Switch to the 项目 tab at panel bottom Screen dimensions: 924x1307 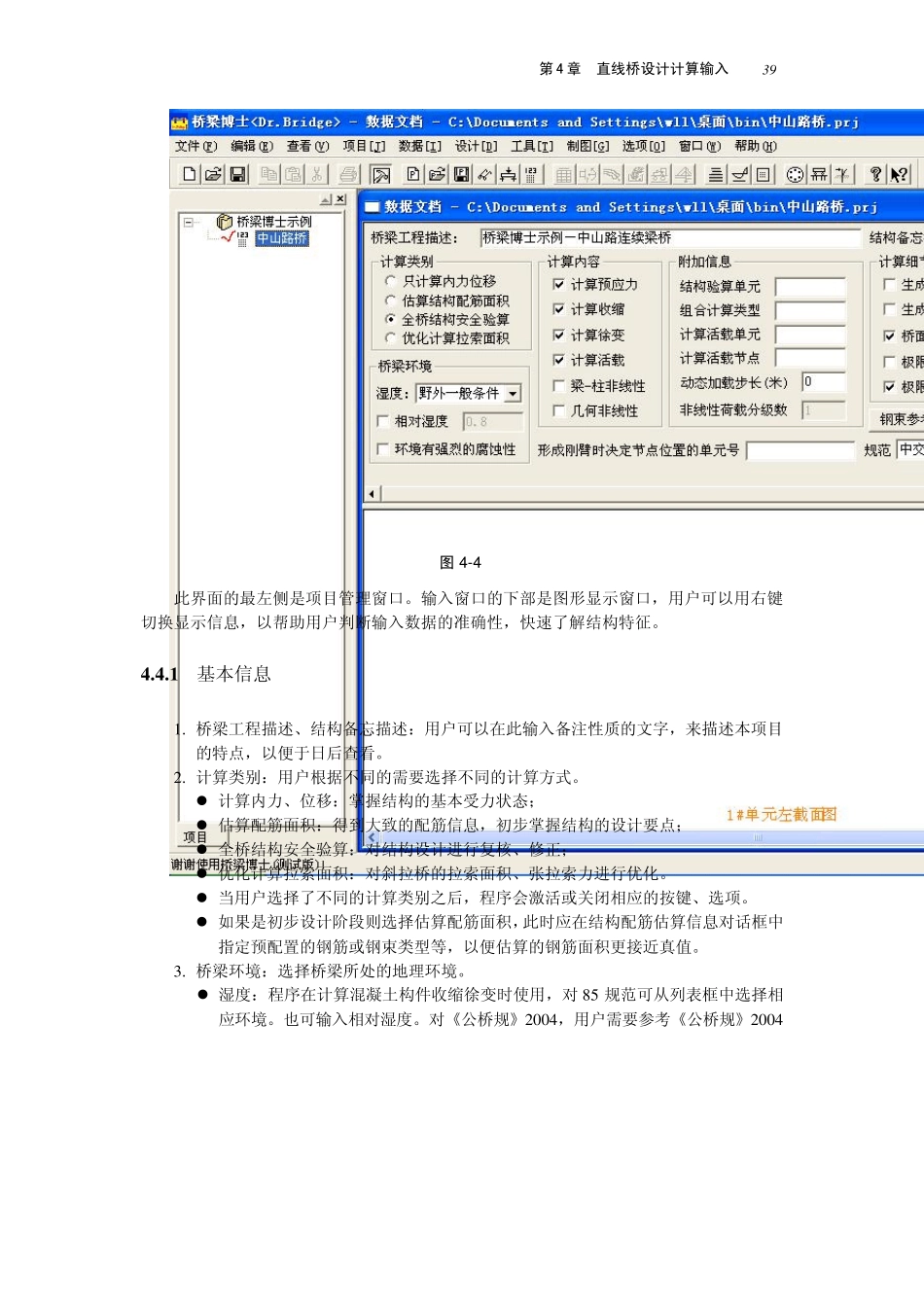[195, 837]
